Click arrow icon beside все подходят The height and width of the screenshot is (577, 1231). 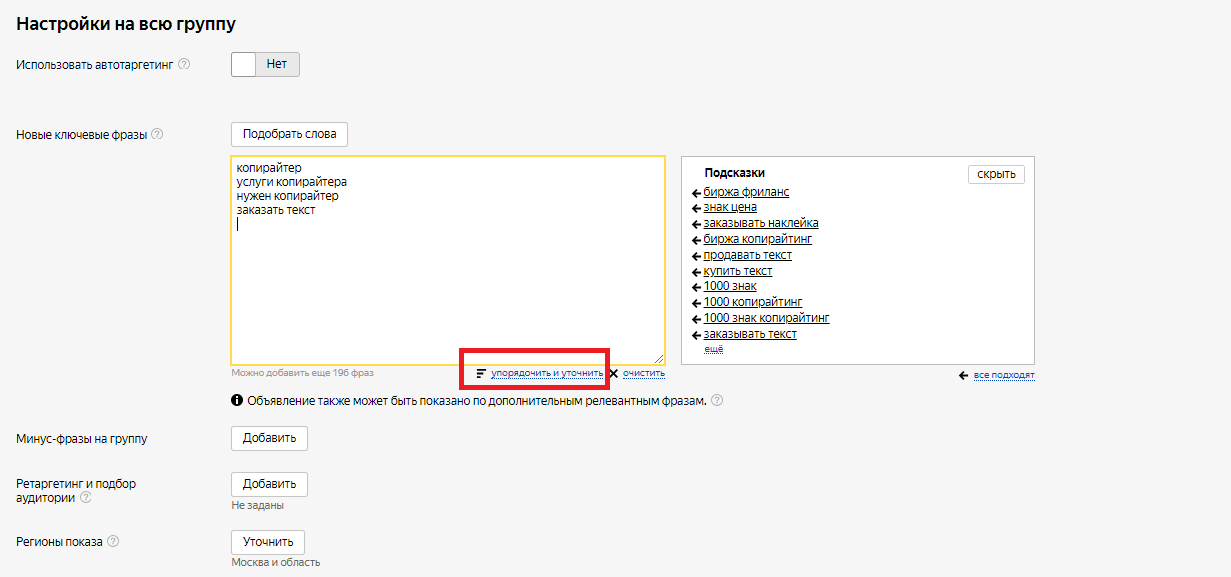[963, 375]
